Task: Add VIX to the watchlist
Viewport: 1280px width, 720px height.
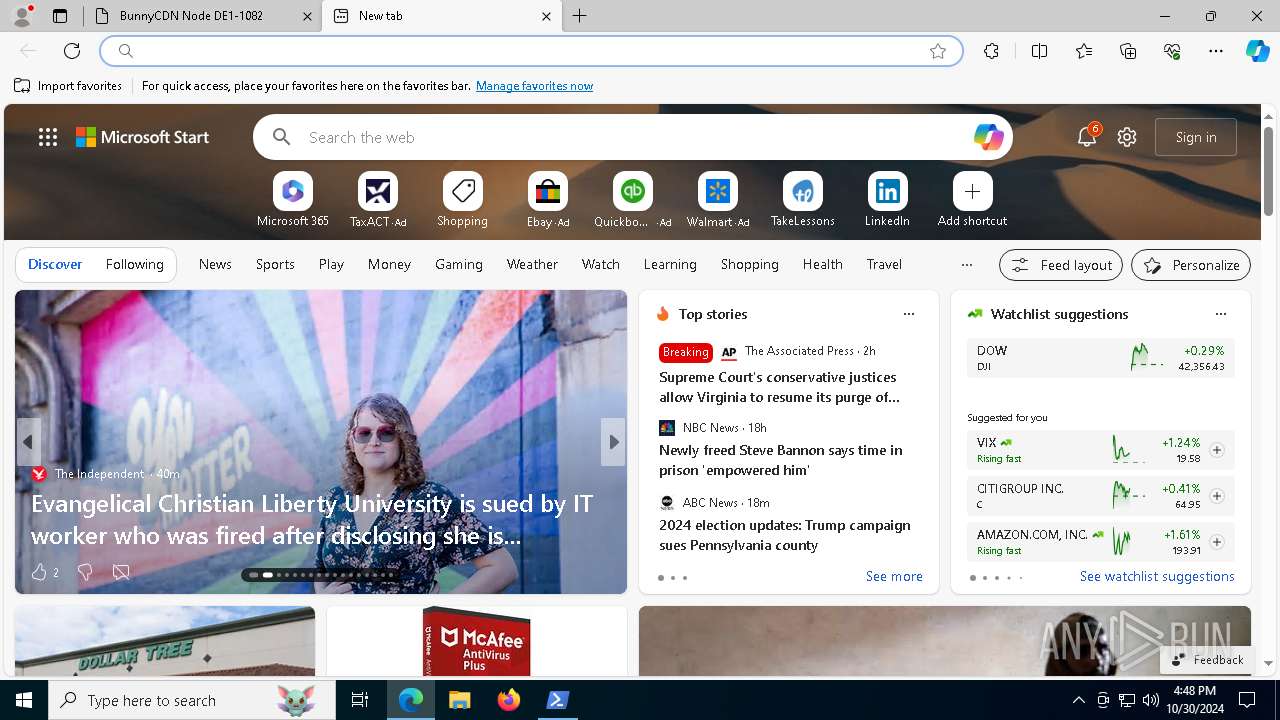Action: (x=1217, y=450)
